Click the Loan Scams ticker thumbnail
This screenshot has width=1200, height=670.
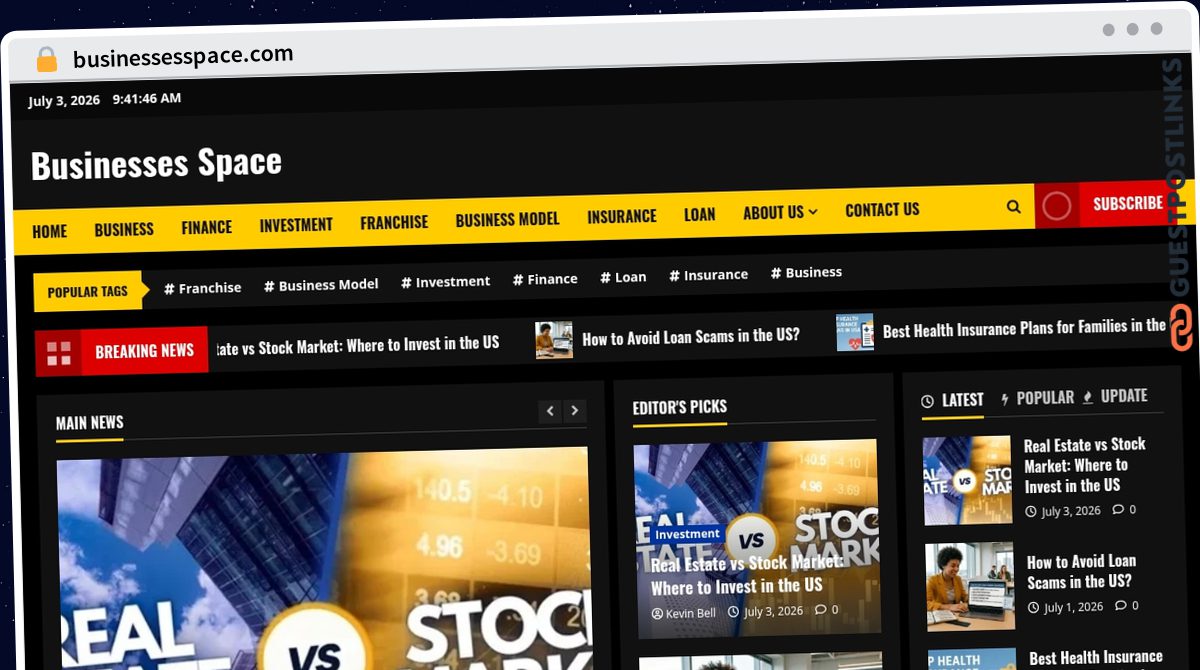click(x=554, y=340)
